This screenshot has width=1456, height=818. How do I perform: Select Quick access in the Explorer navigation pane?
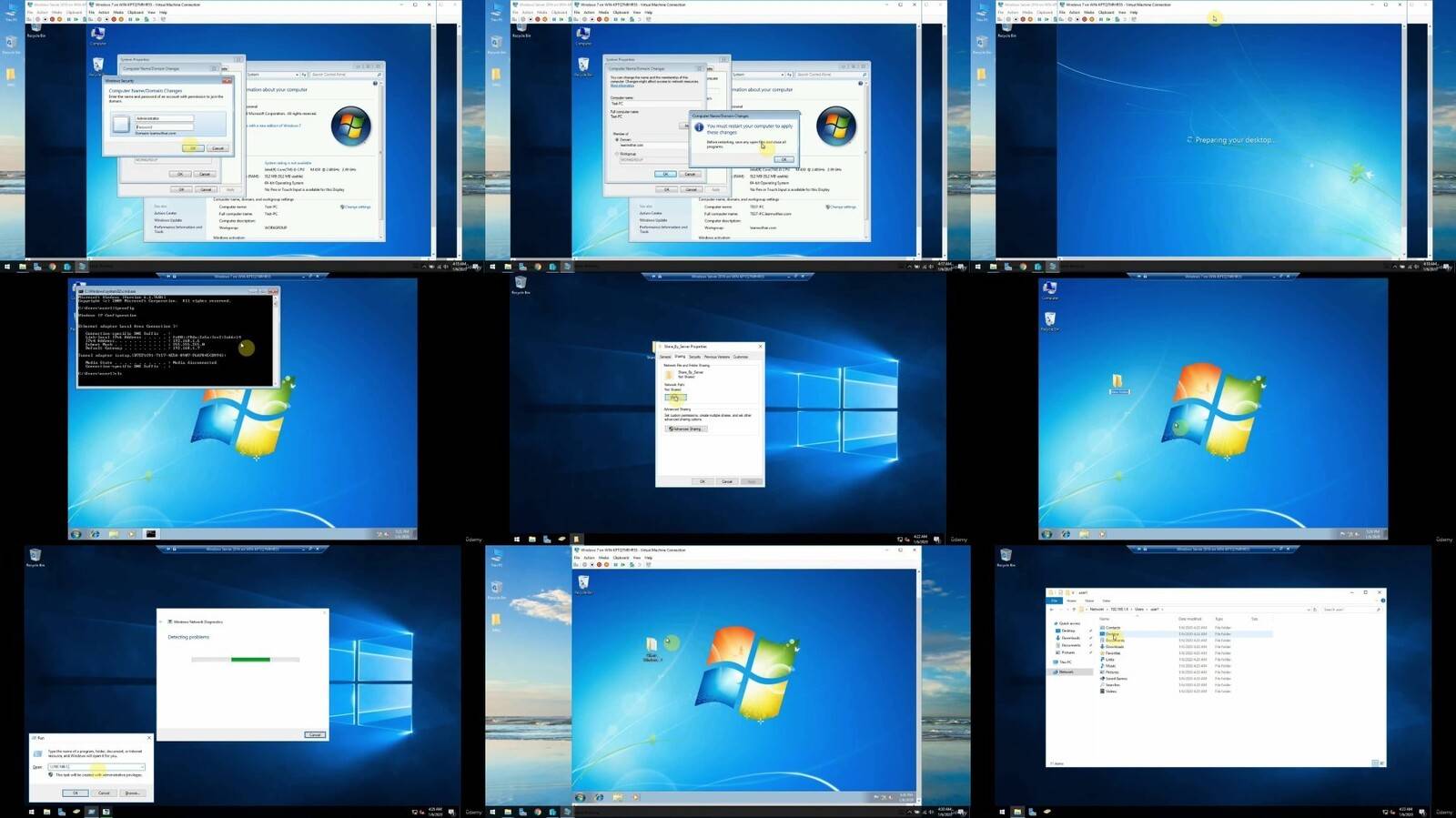coord(1067,623)
